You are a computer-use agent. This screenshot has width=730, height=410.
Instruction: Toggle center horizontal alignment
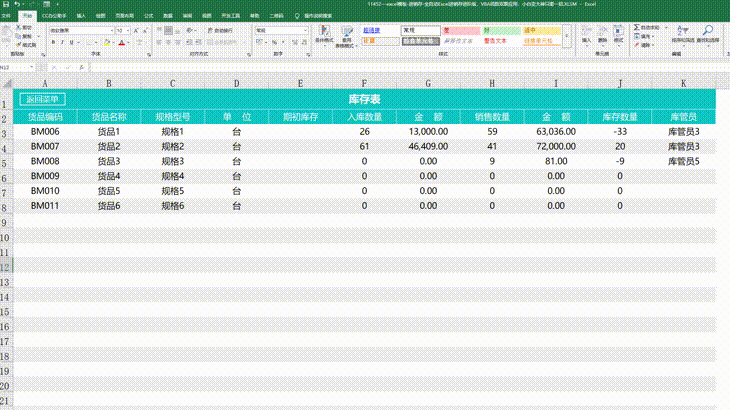[169, 42]
